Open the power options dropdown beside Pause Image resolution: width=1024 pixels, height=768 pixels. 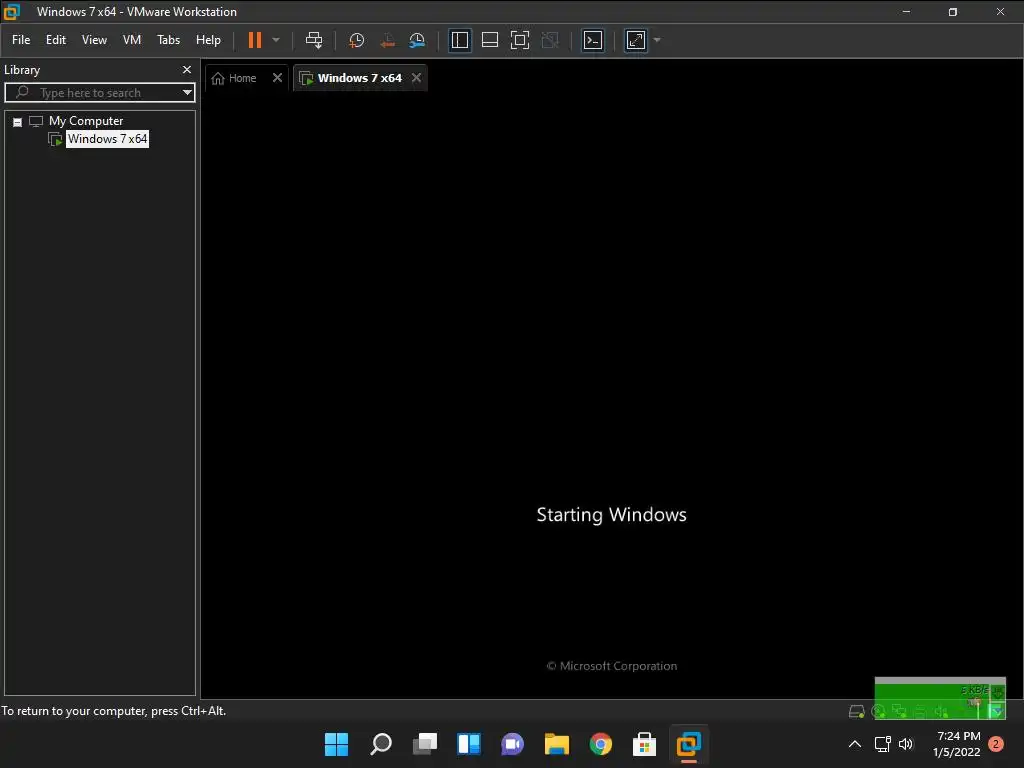[x=276, y=40]
